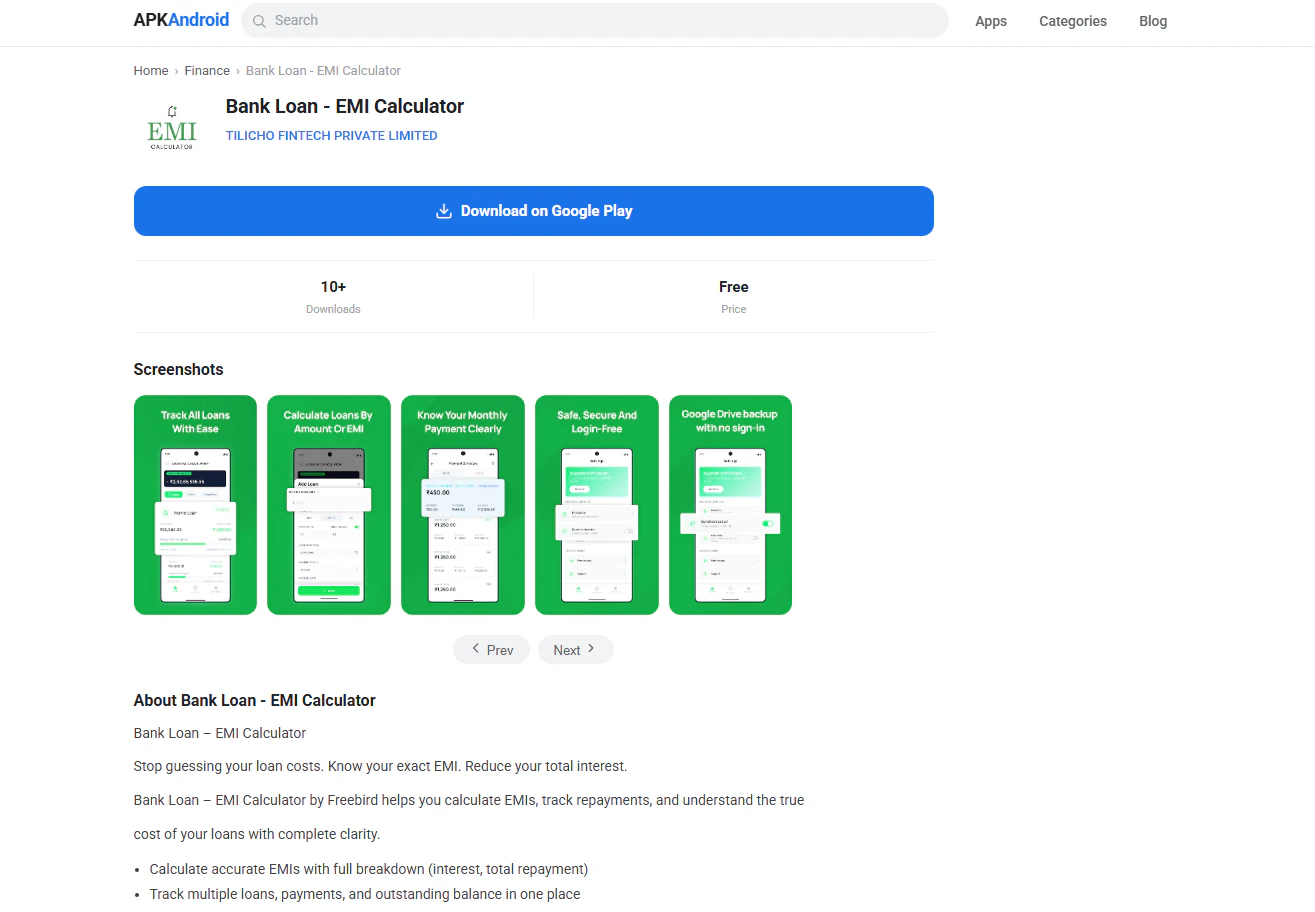
Task: Click the 'Bank Loan - EMI Calculator' page title
Action: [345, 106]
